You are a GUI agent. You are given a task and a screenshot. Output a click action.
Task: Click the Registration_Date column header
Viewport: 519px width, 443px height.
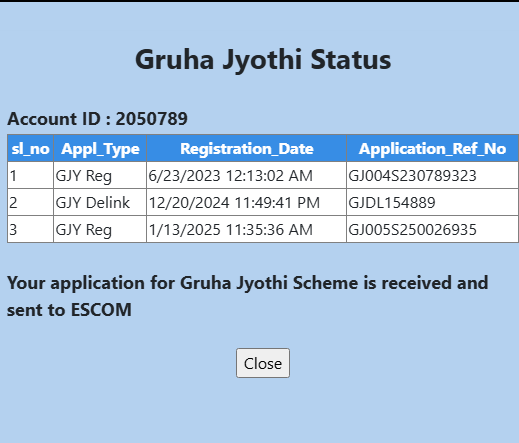247,148
